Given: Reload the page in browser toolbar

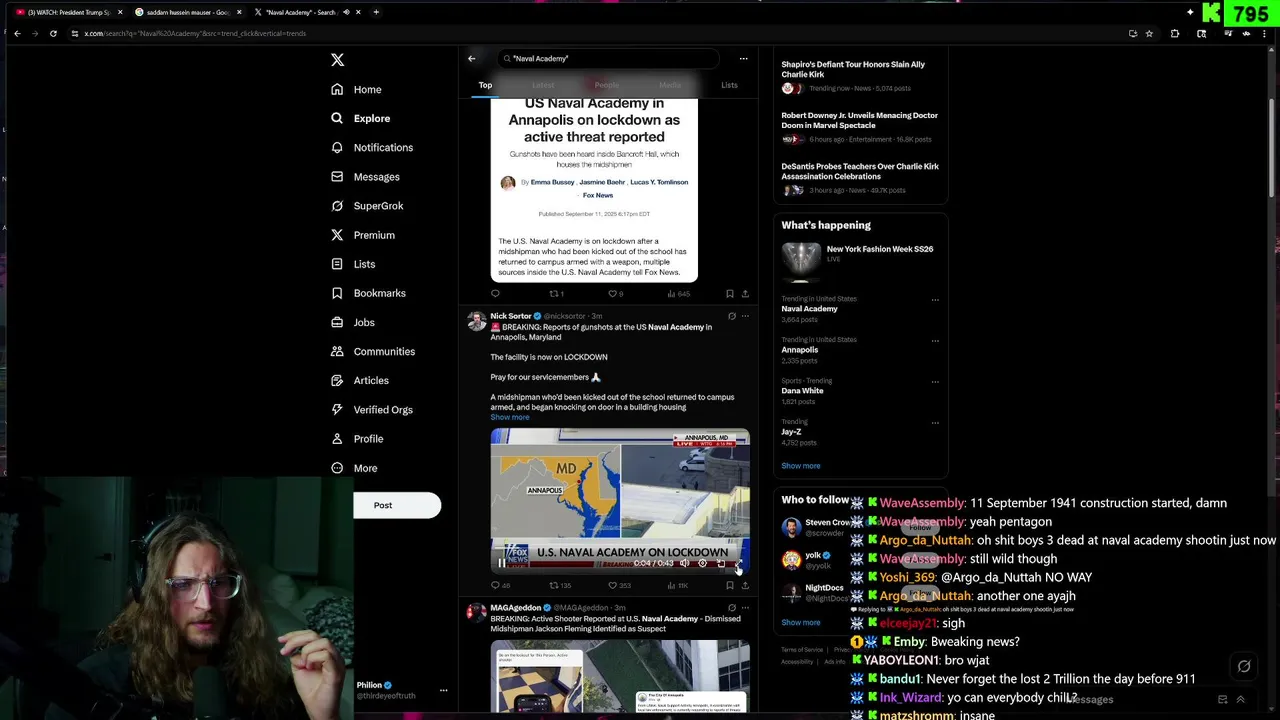Looking at the screenshot, I should point(53,33).
